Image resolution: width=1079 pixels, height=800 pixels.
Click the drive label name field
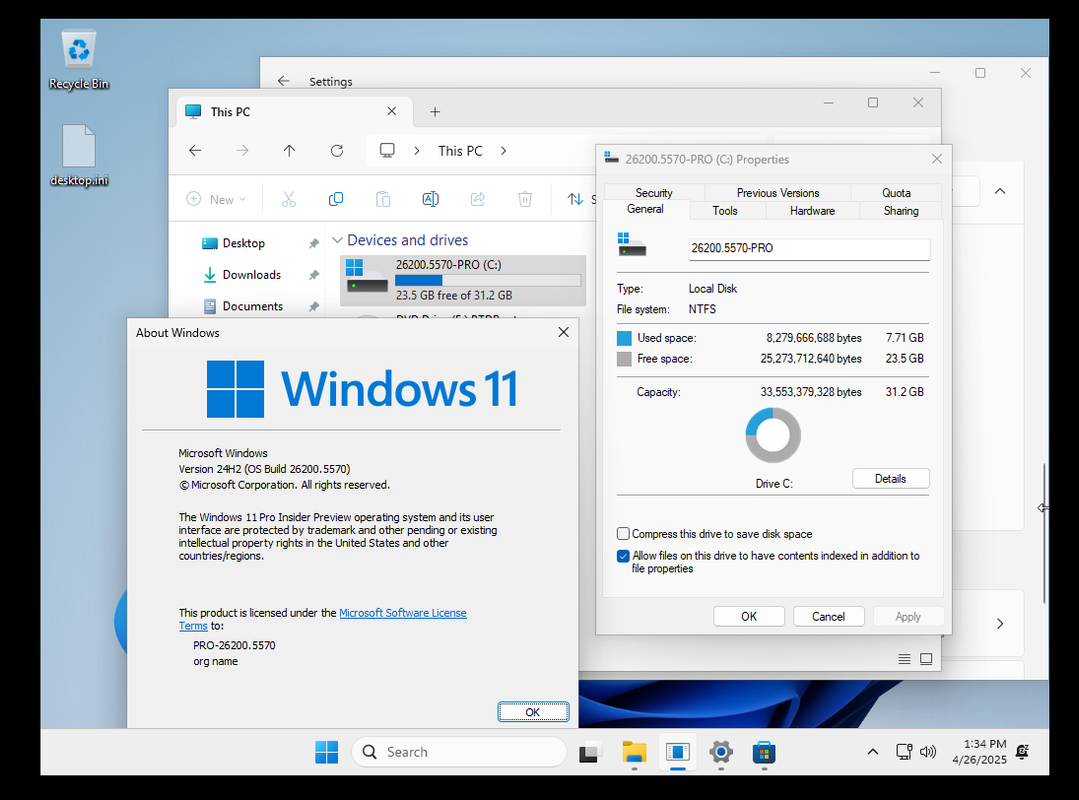tap(809, 248)
